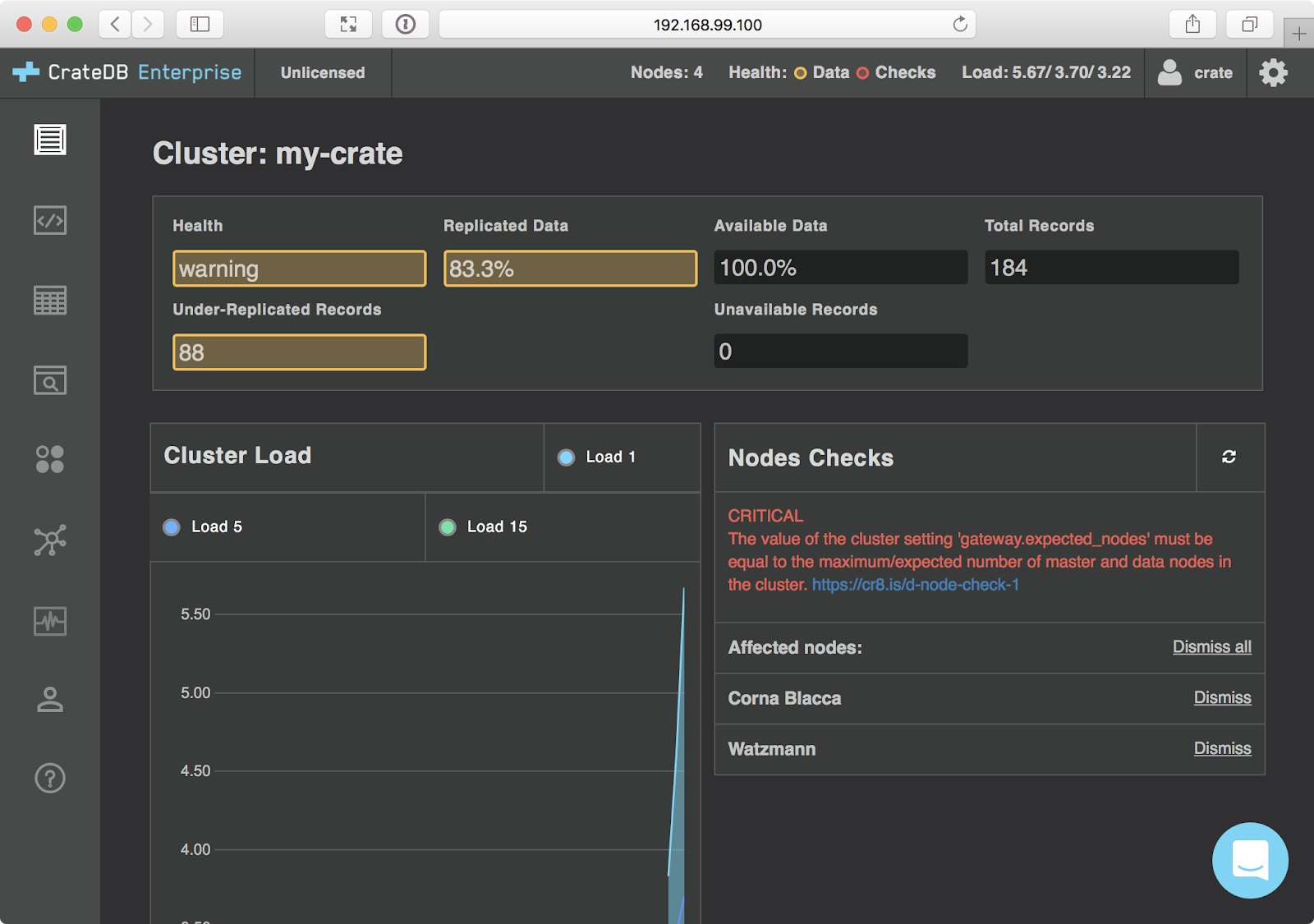Open the crate user account menu
The width and height of the screenshot is (1314, 924).
point(1196,72)
